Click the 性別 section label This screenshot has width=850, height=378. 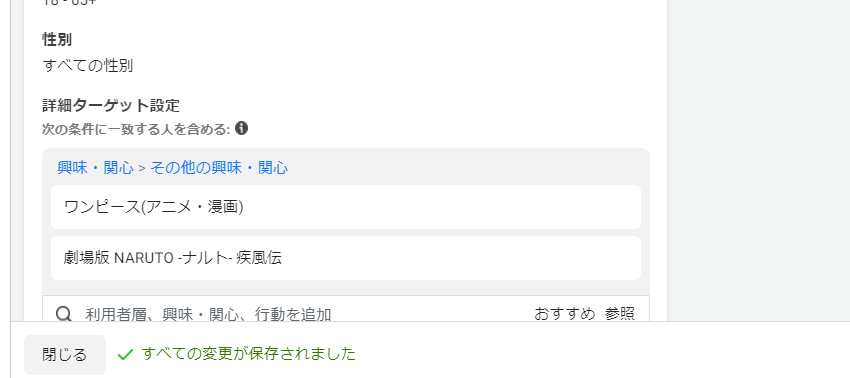coord(57,40)
